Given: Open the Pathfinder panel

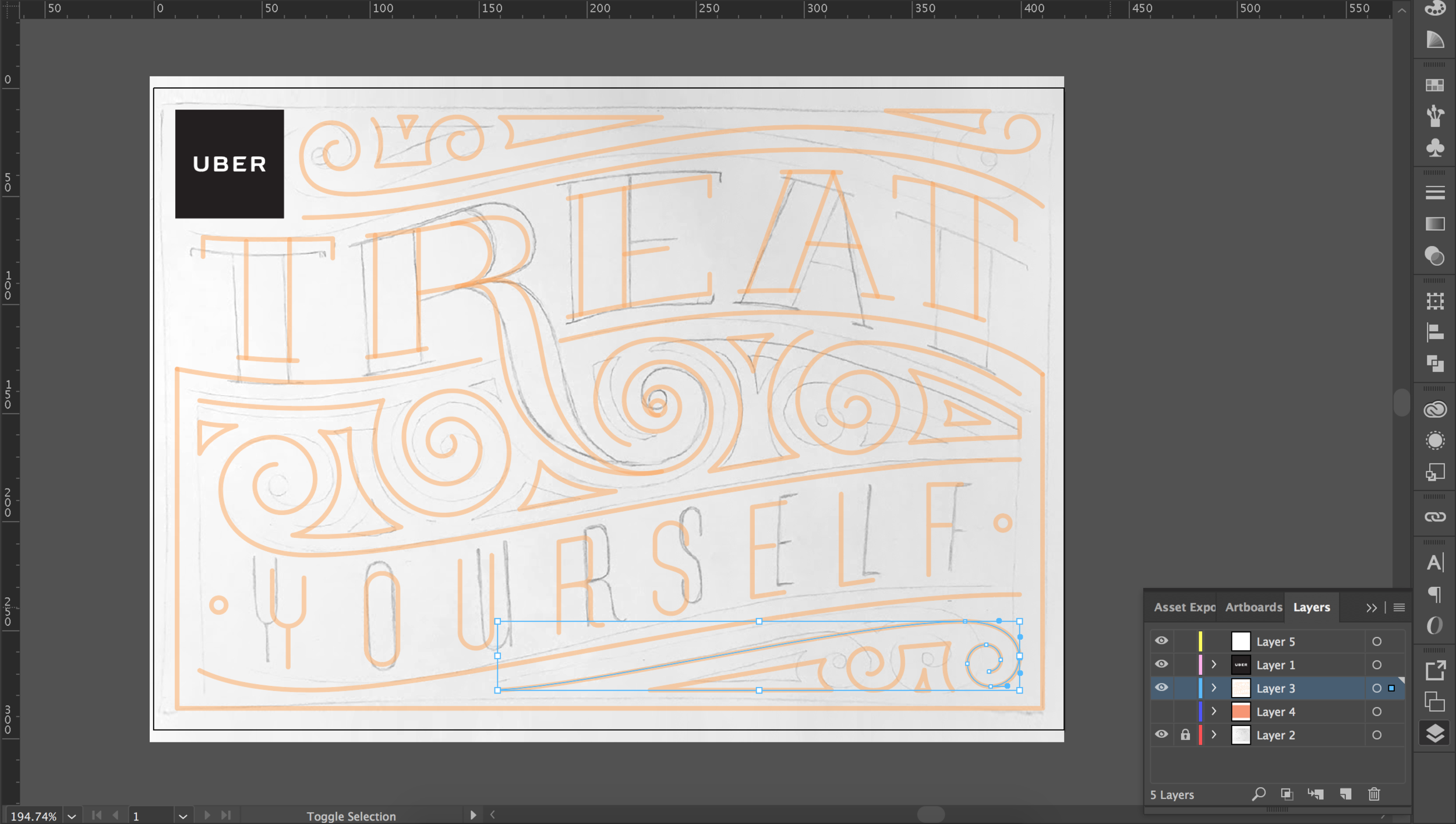Looking at the screenshot, I should (1435, 364).
